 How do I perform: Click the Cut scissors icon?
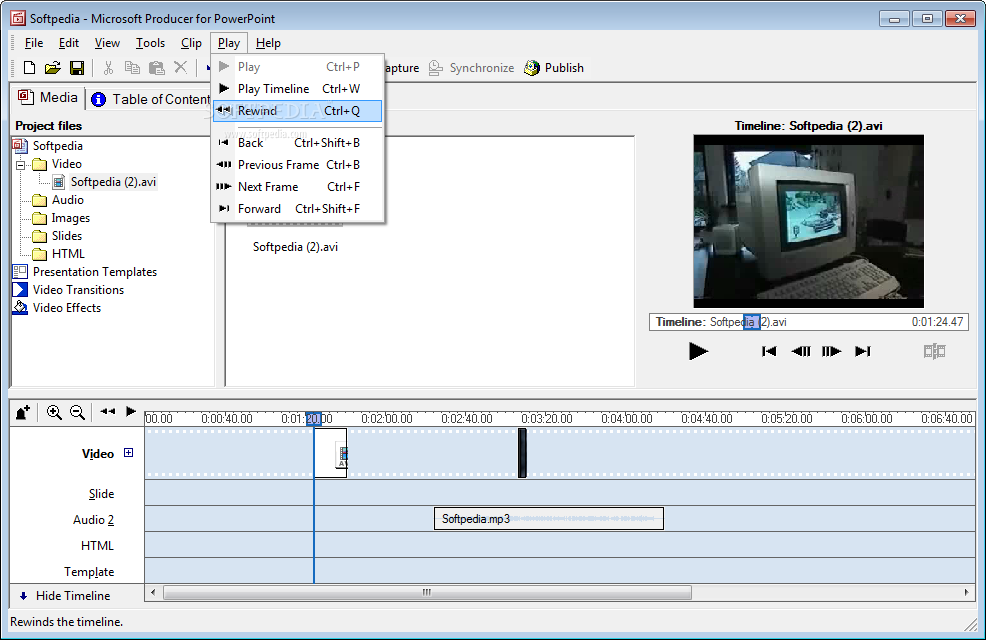tap(108, 67)
